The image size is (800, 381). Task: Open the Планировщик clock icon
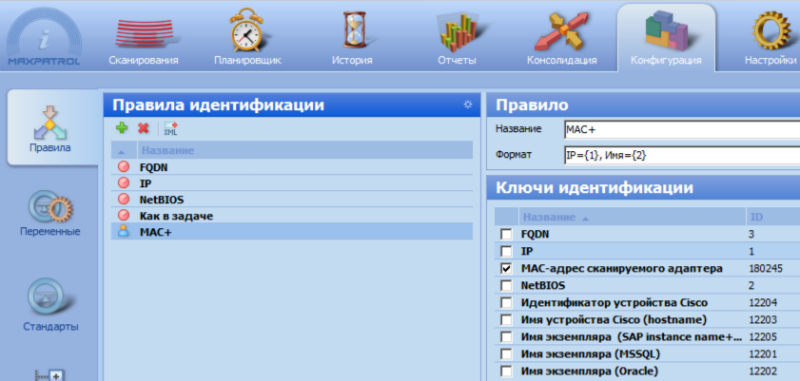247,30
